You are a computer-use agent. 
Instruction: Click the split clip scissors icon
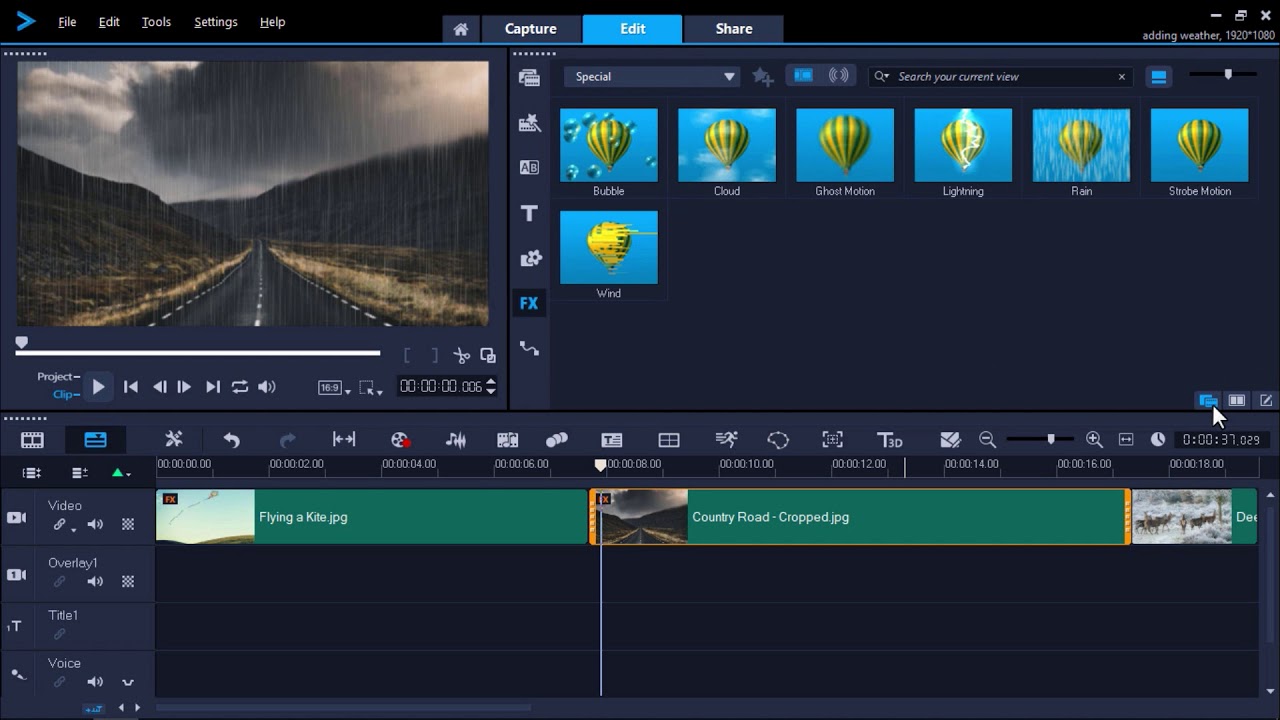click(x=461, y=356)
